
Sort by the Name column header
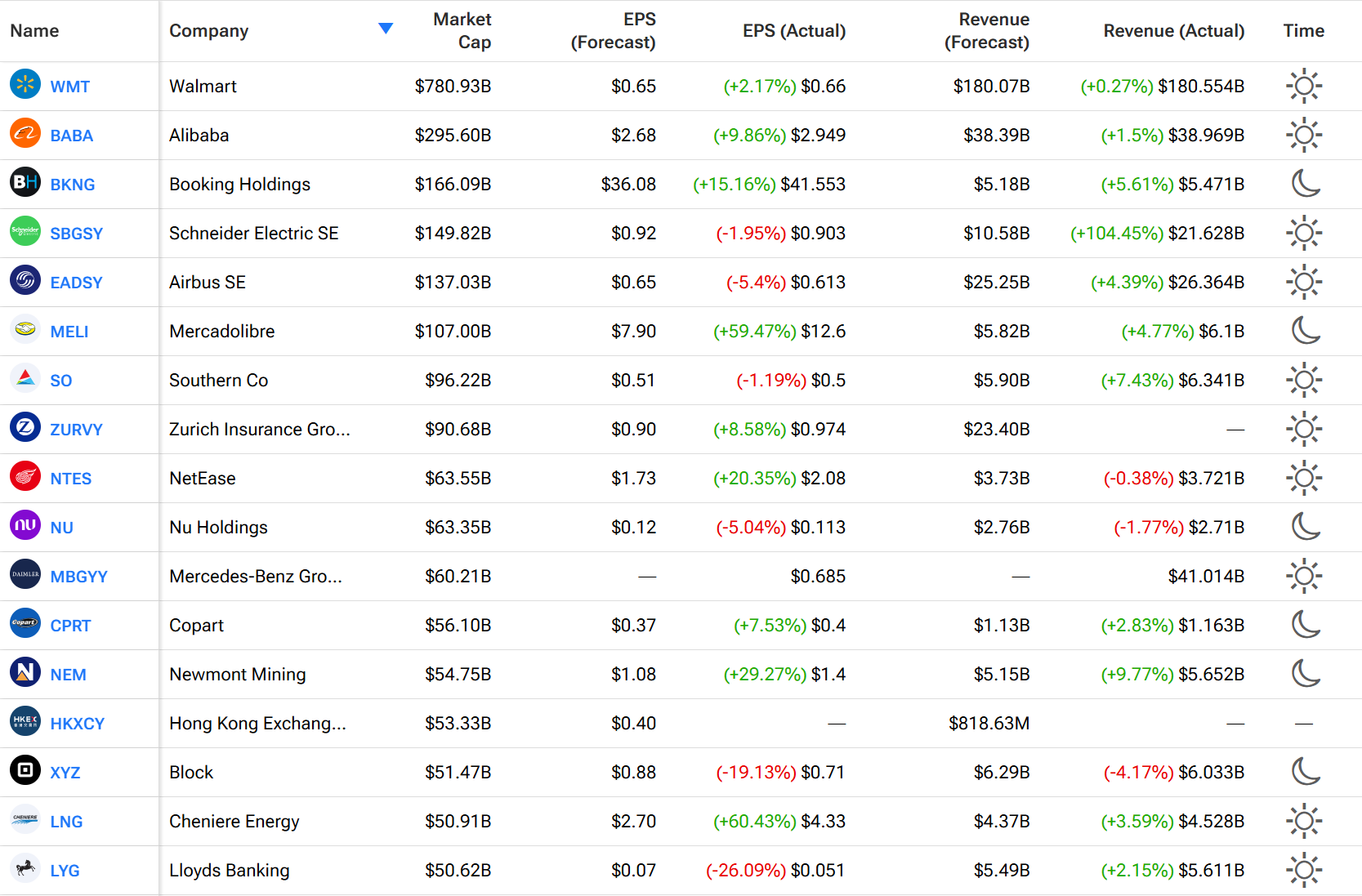(x=34, y=30)
